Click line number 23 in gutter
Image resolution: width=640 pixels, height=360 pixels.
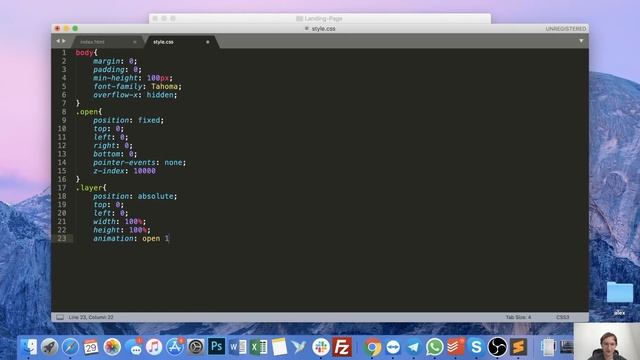coord(62,238)
